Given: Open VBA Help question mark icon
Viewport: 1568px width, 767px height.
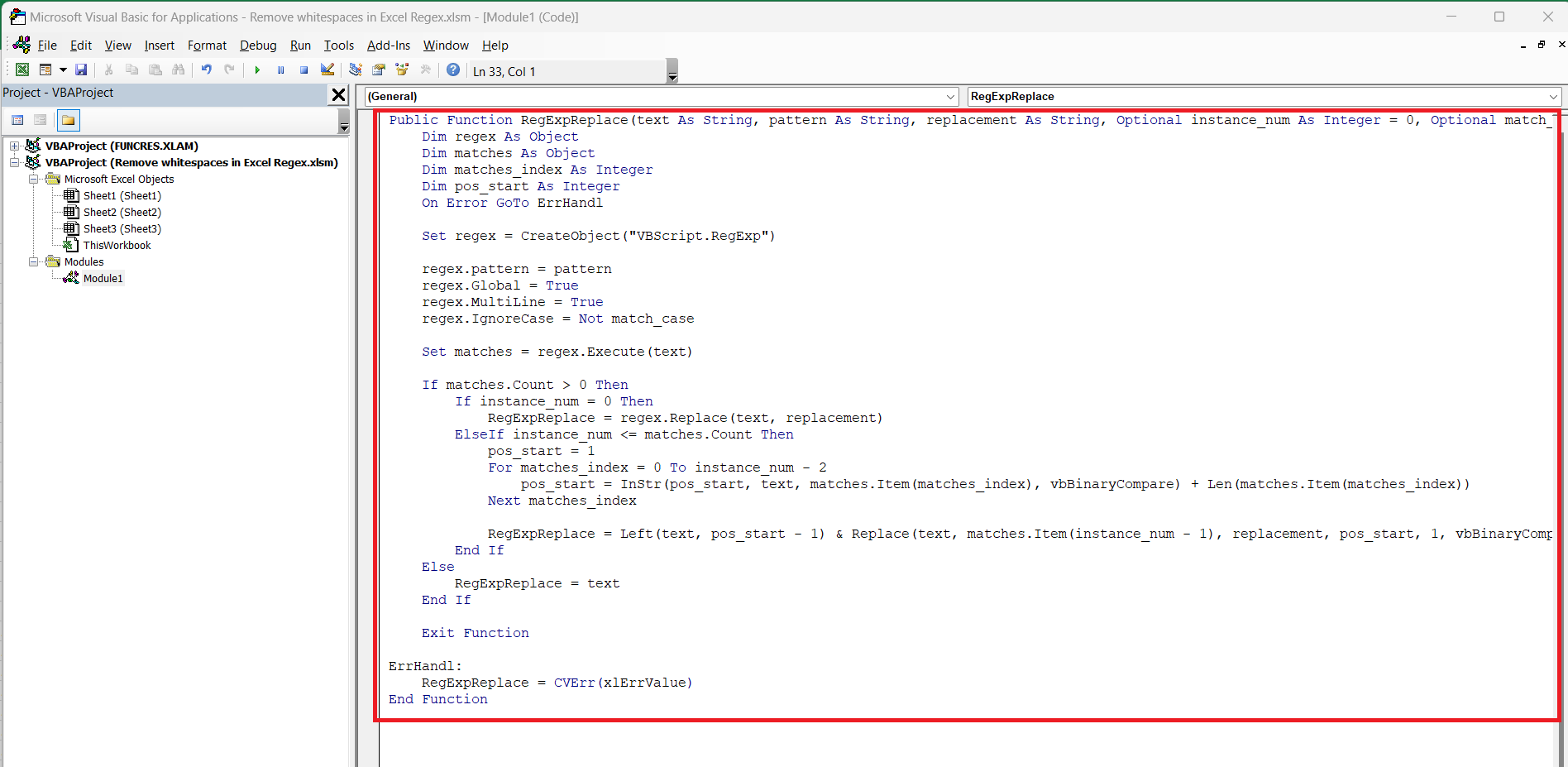Looking at the screenshot, I should pos(453,70).
